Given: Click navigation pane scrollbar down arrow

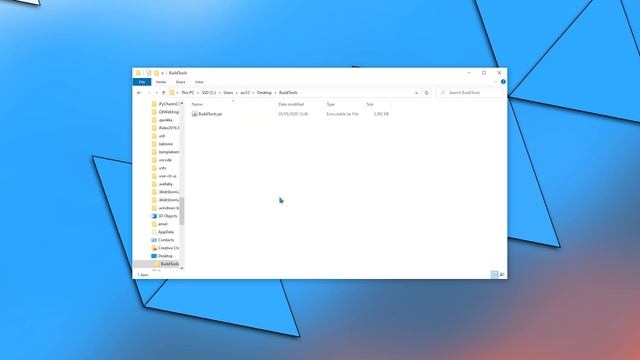Looking at the screenshot, I should pos(182,268).
